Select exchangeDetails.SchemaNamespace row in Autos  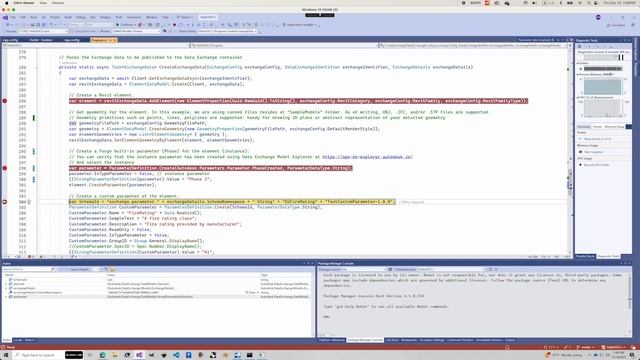tap(38, 293)
